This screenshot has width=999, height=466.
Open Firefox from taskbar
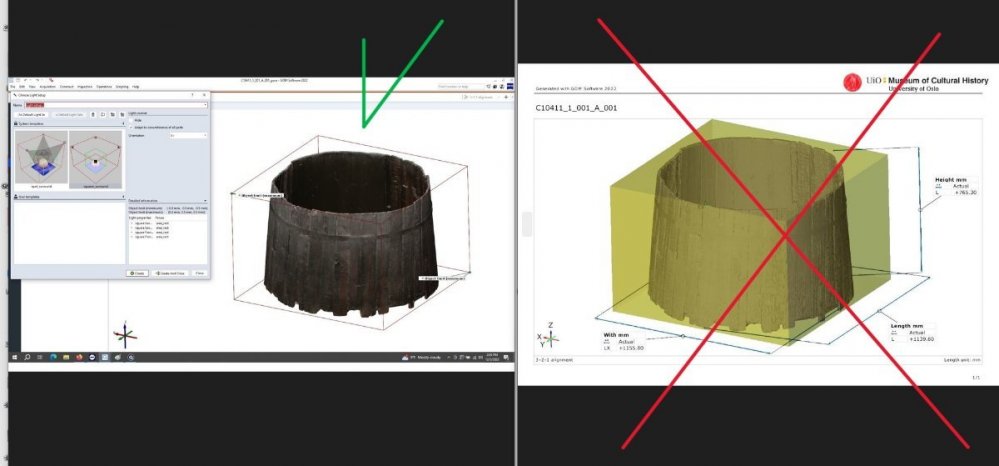[x=79, y=358]
